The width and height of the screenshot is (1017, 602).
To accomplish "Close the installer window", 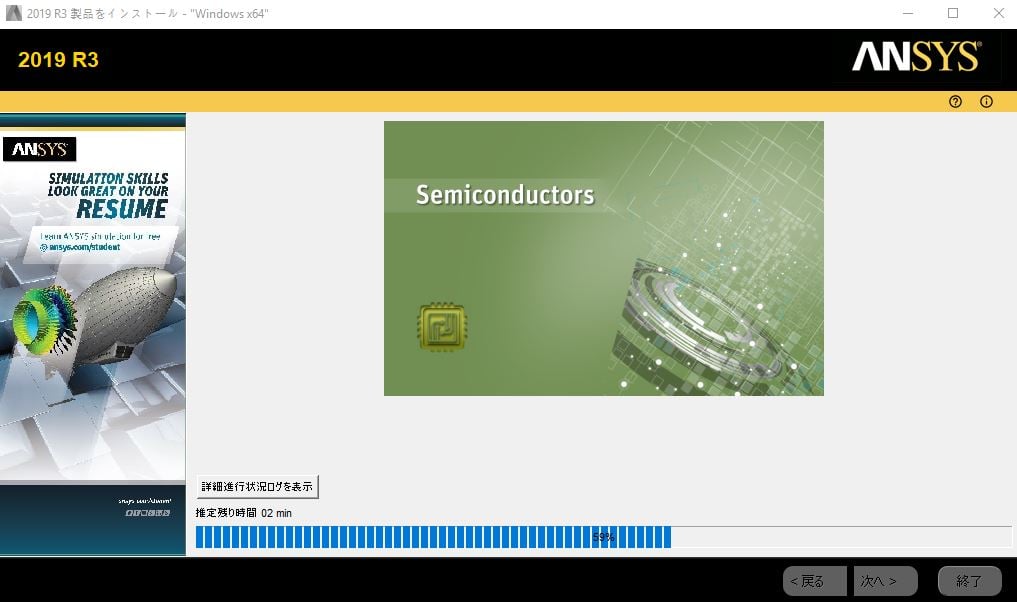I will pyautogui.click(x=999, y=13).
